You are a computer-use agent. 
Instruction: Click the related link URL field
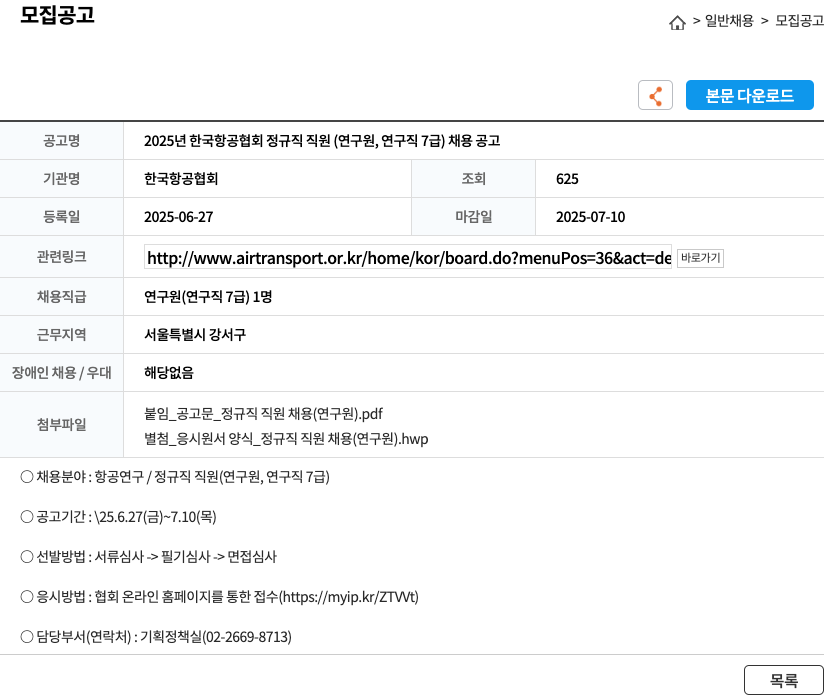point(408,258)
